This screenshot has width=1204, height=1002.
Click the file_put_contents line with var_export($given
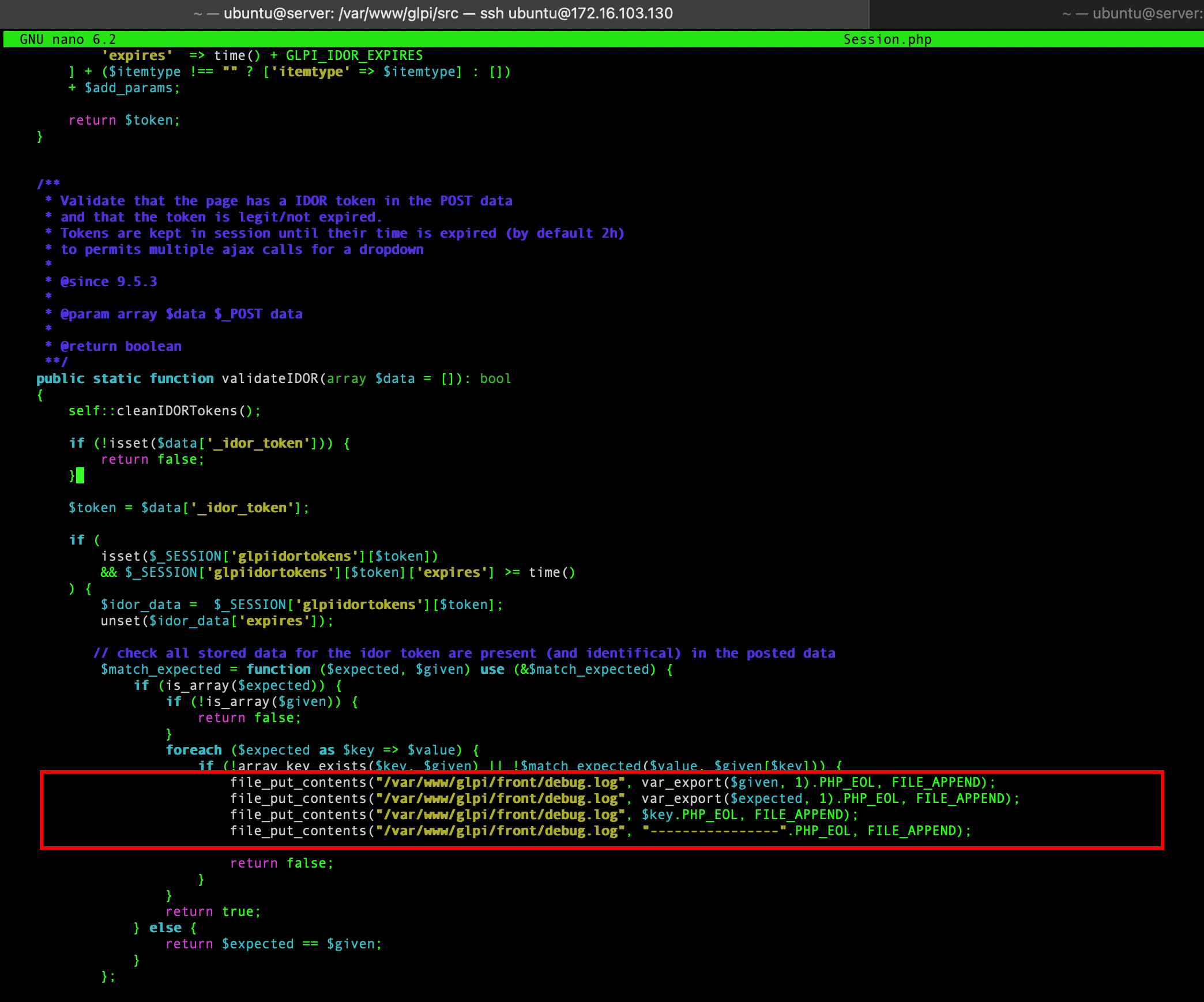coord(612,782)
